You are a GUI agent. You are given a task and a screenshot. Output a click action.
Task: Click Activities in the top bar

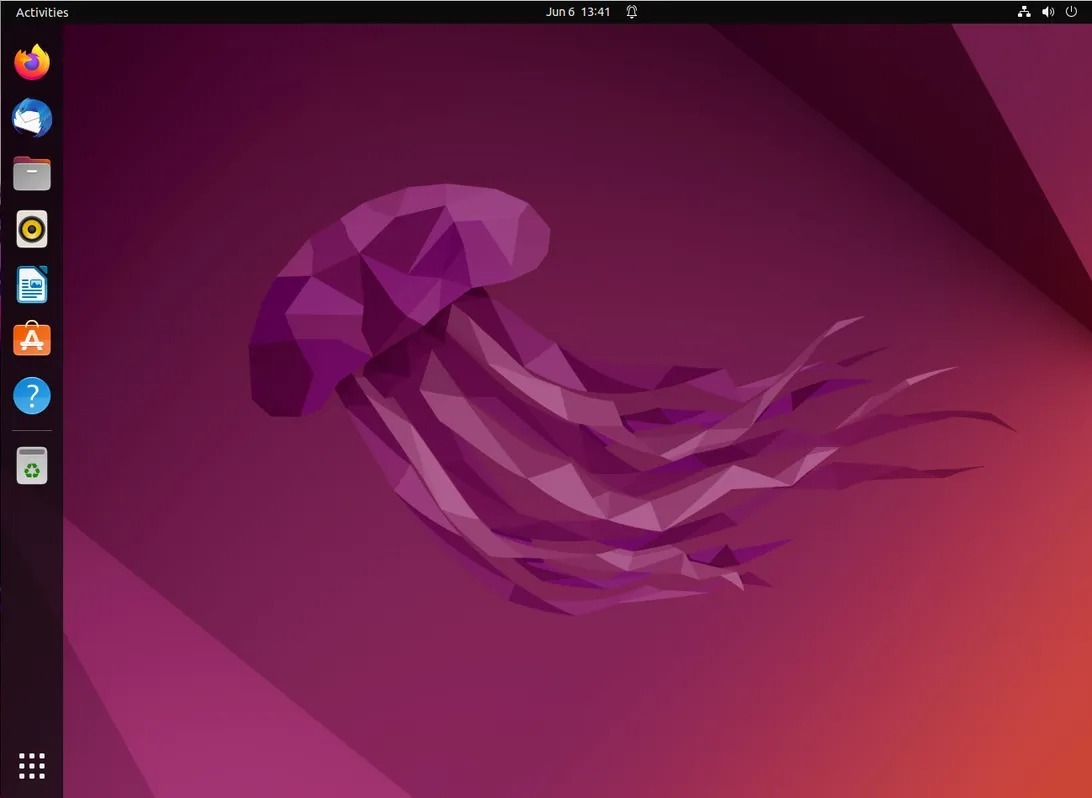[x=42, y=12]
